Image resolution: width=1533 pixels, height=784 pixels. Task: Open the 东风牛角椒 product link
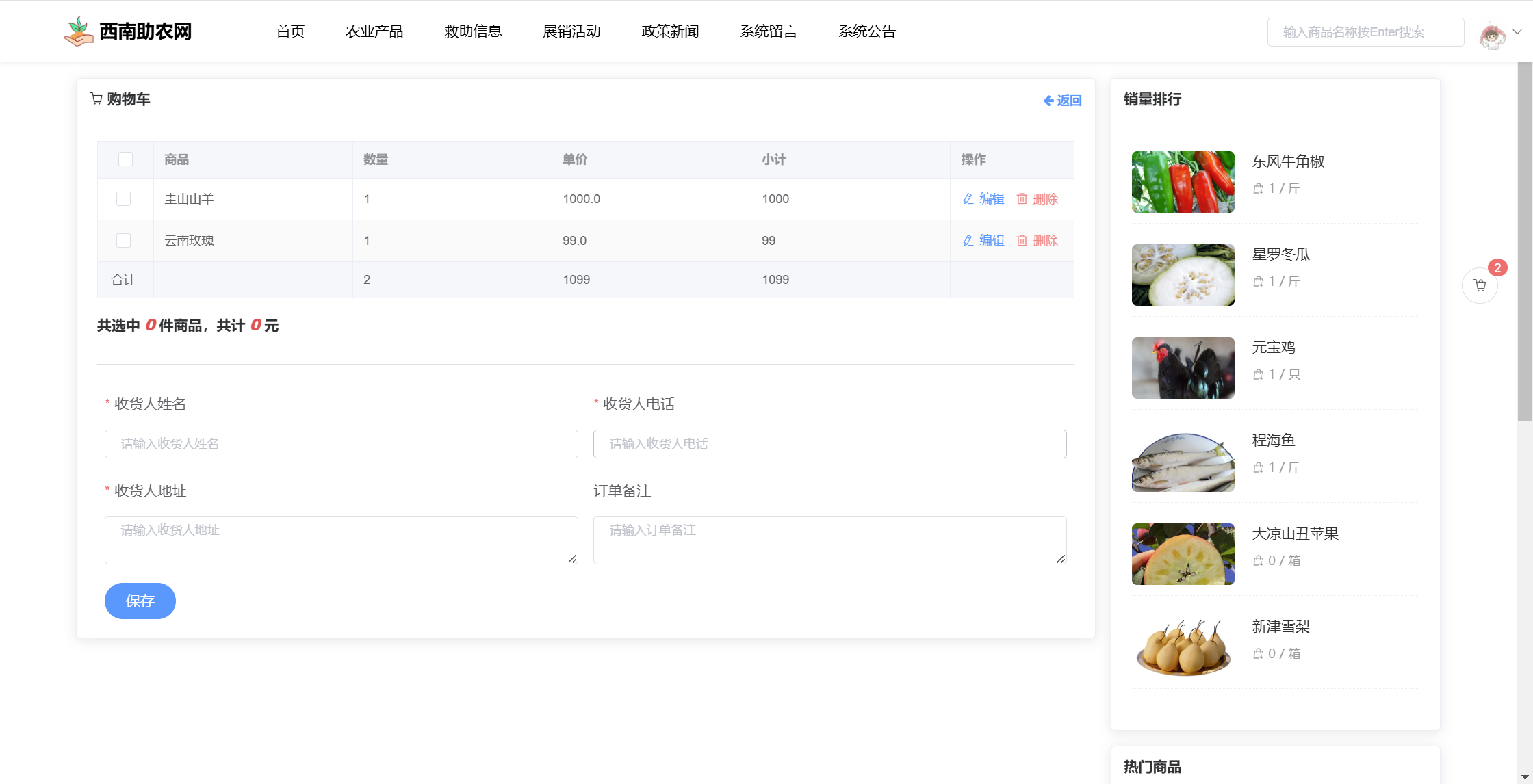[1288, 161]
